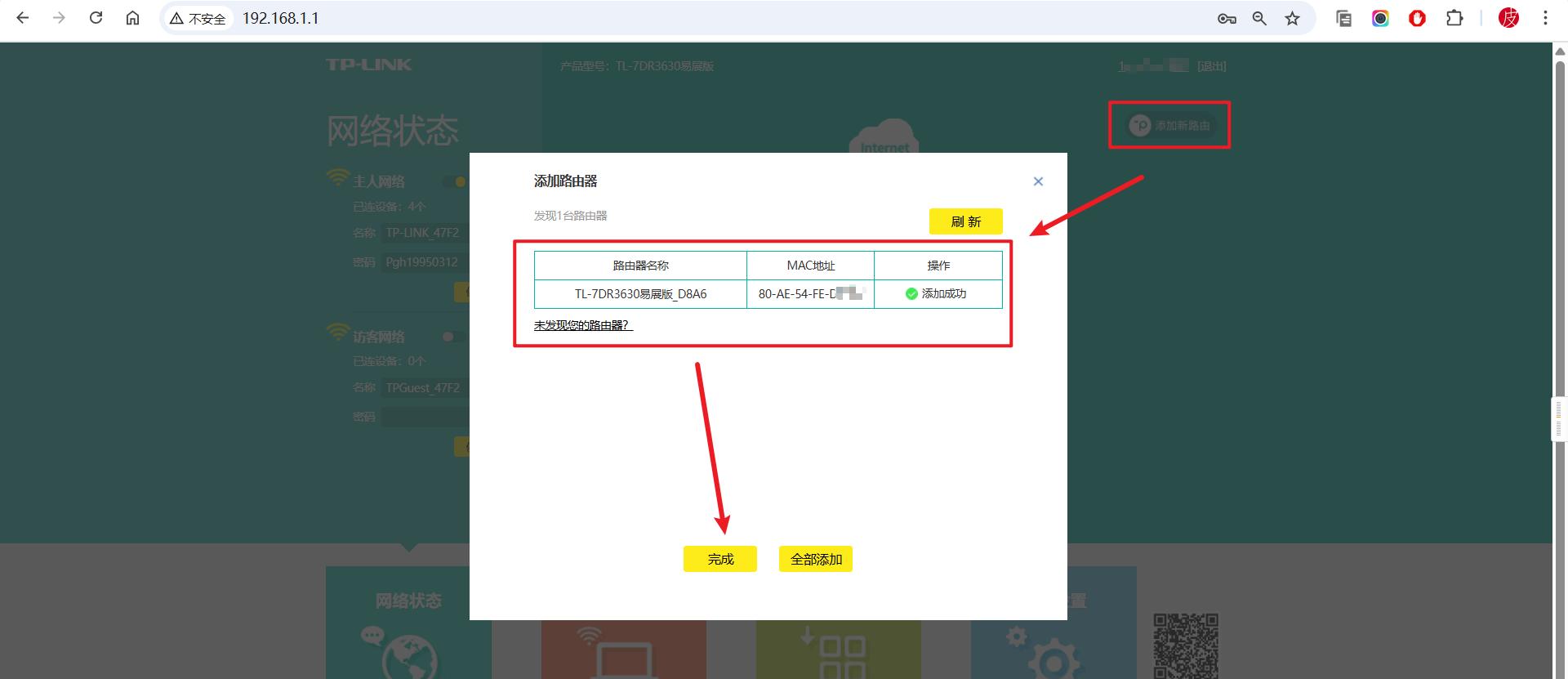Click the red profile avatar icon

point(1508,18)
